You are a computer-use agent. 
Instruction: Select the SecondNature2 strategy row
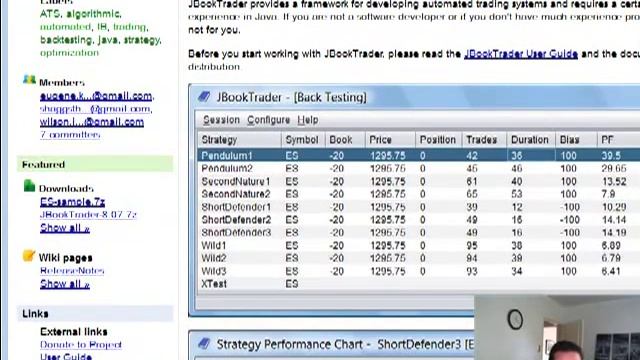pyautogui.click(x=419, y=194)
